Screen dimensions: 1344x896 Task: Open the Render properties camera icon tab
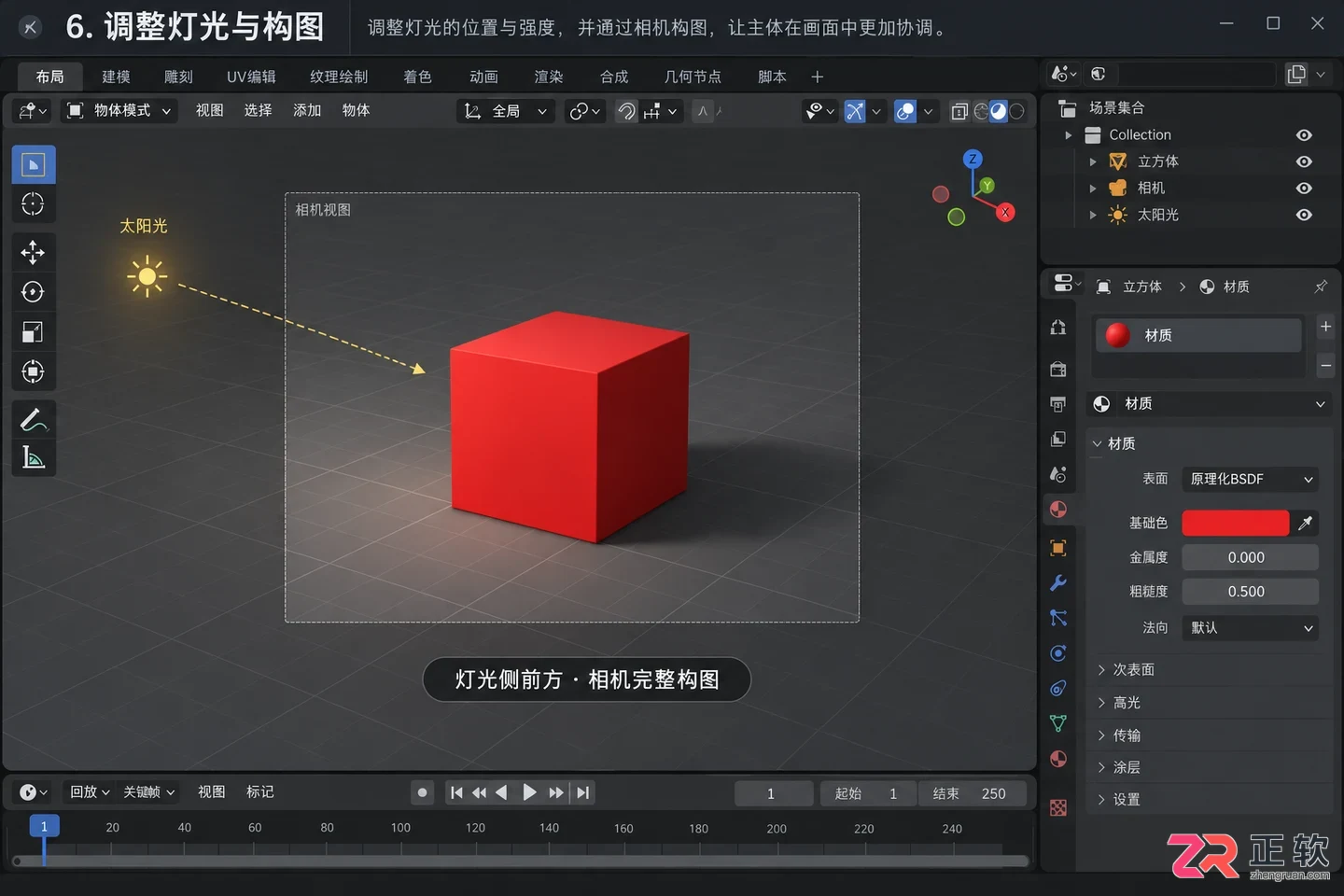click(x=1058, y=369)
